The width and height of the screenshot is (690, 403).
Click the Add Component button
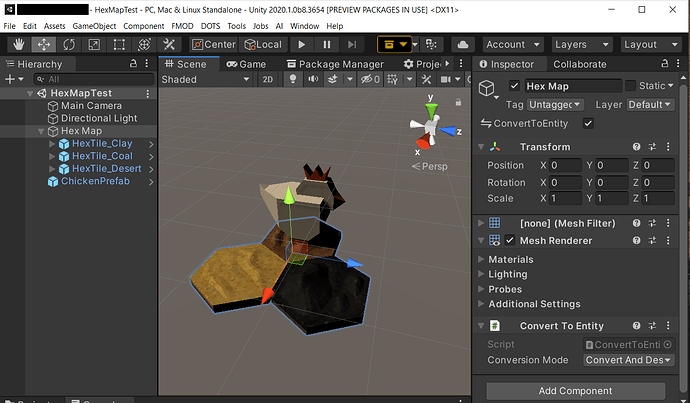pos(575,391)
